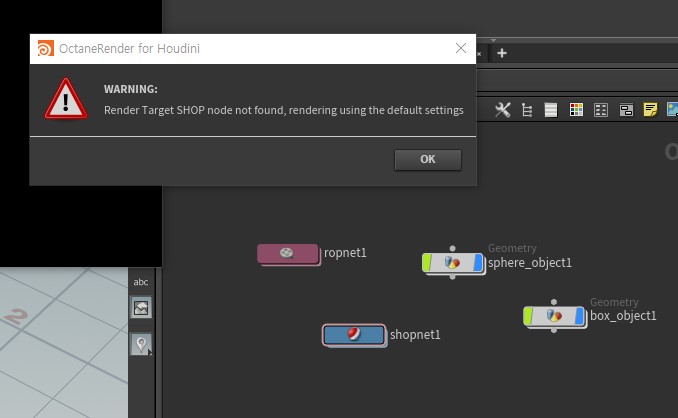This screenshot has height=418, width=678.
Task: Click the sphere_object1 top input connector
Action: click(452, 249)
